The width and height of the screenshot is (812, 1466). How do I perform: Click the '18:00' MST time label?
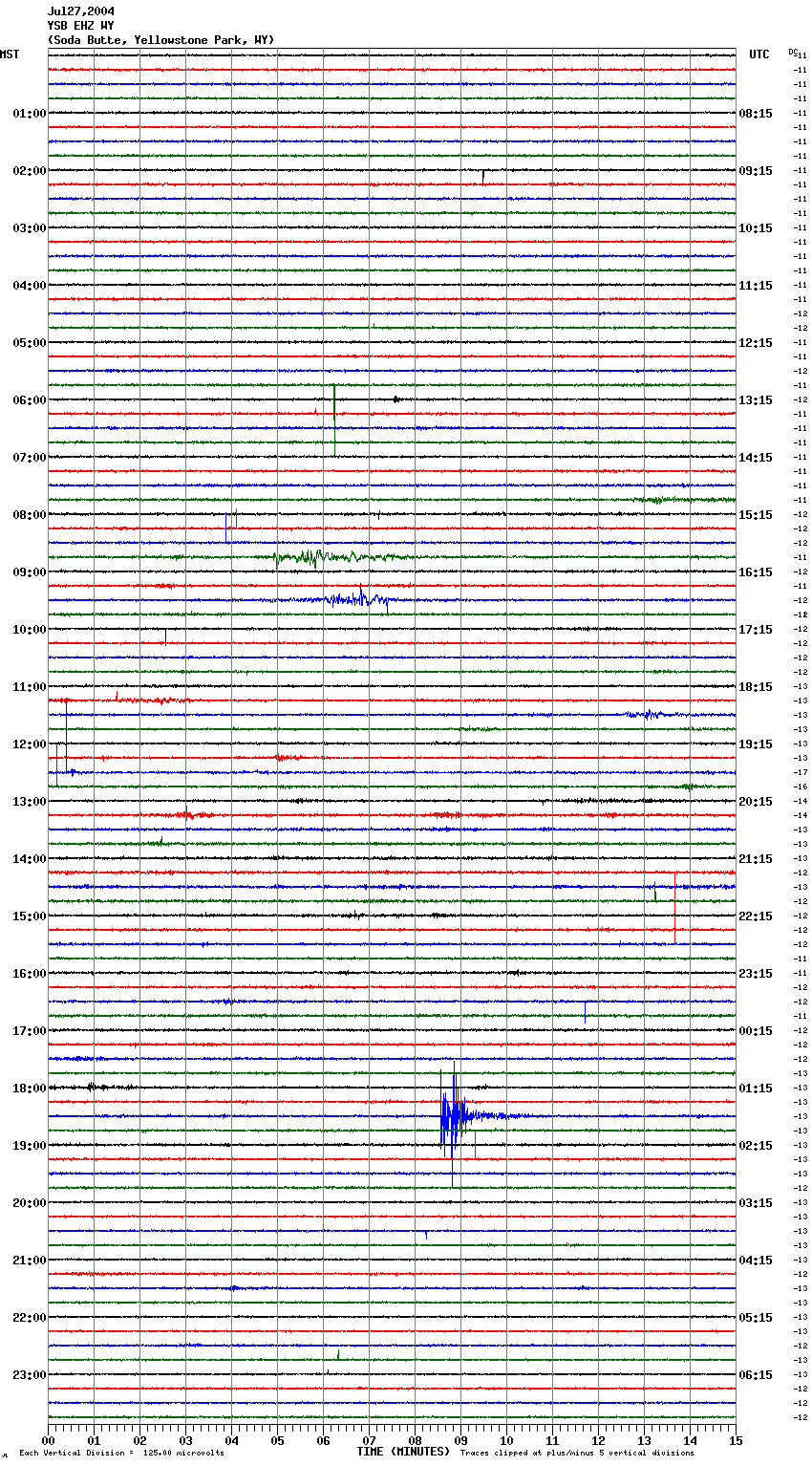[30, 1089]
